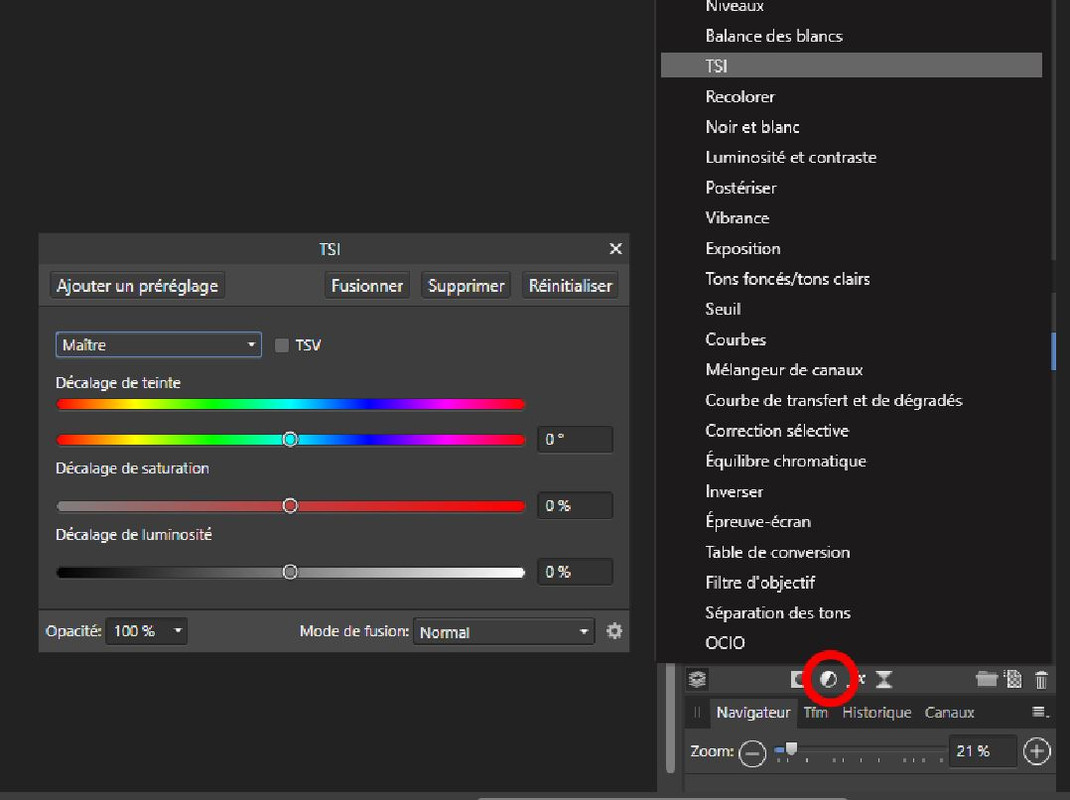This screenshot has height=800, width=1070.
Task: Enable the TSV checkbox
Action: coord(282,345)
